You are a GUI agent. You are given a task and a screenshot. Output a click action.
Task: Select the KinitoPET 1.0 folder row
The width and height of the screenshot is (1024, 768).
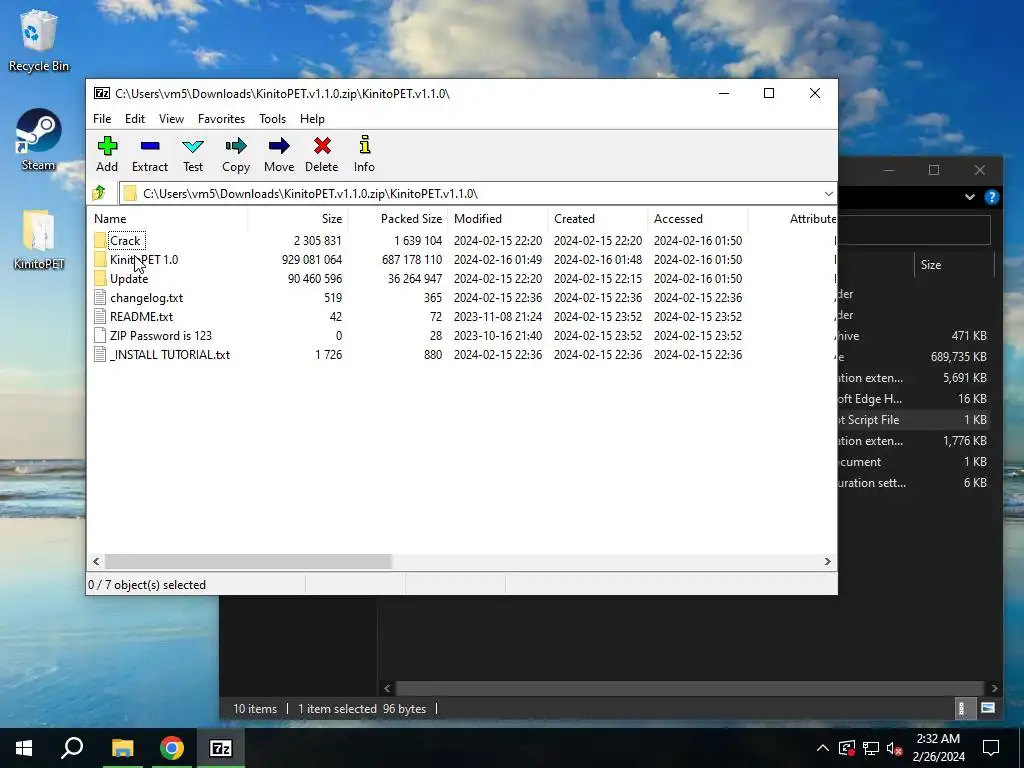click(x=461, y=260)
